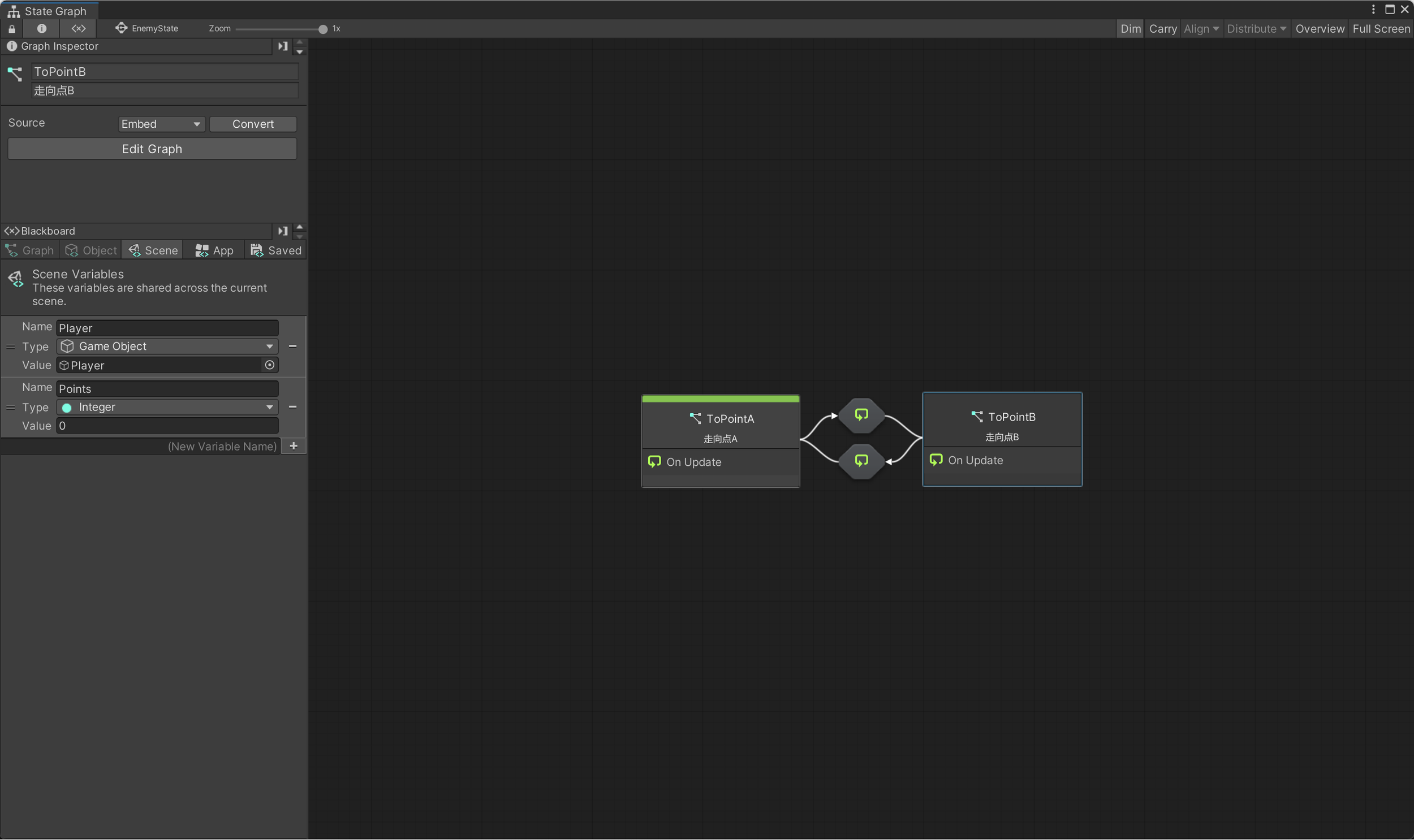Image resolution: width=1414 pixels, height=840 pixels.
Task: Toggle the Graph Inspector info icon
Action: (41, 28)
